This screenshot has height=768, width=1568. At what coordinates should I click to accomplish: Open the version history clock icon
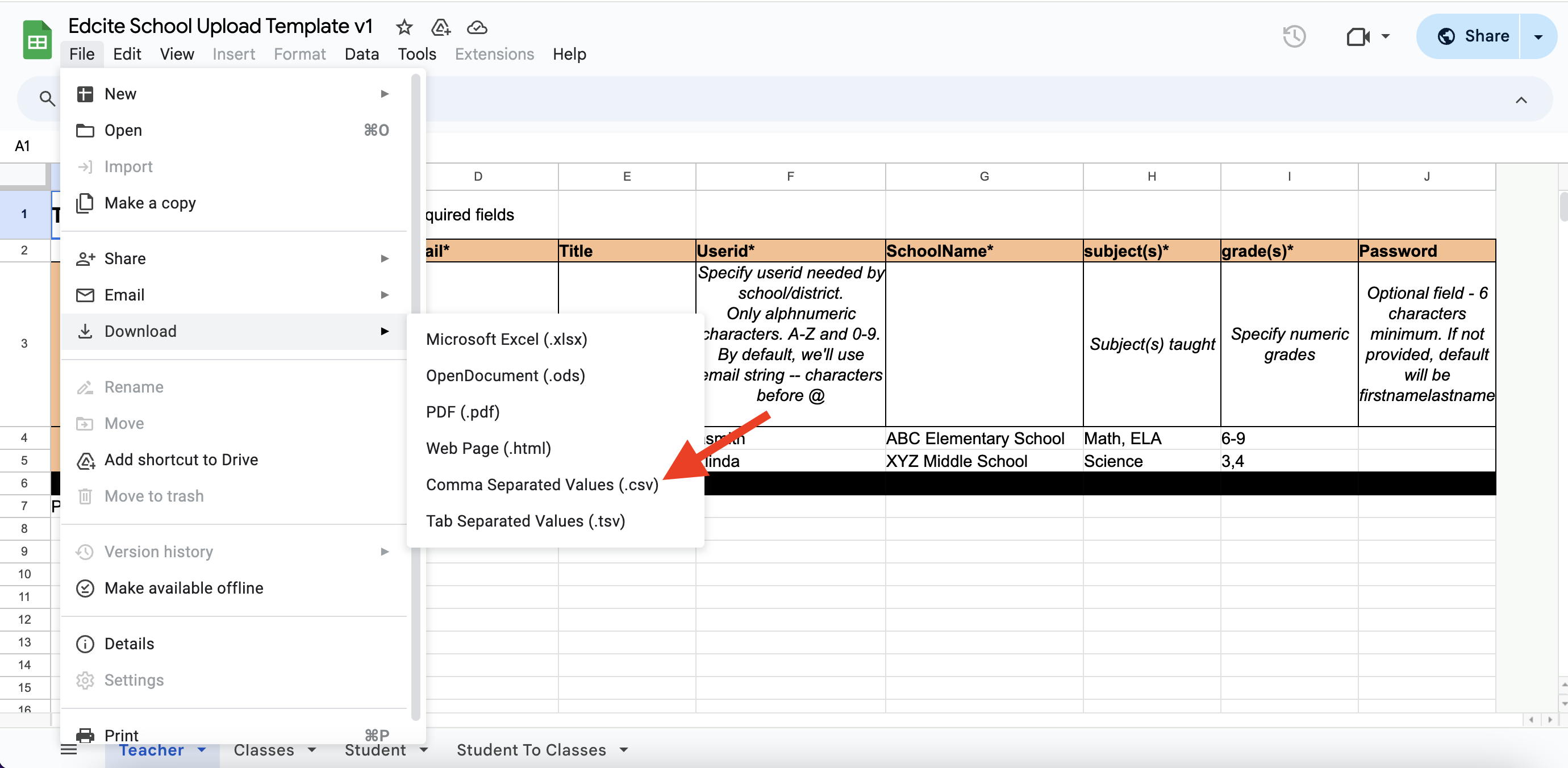1294,36
